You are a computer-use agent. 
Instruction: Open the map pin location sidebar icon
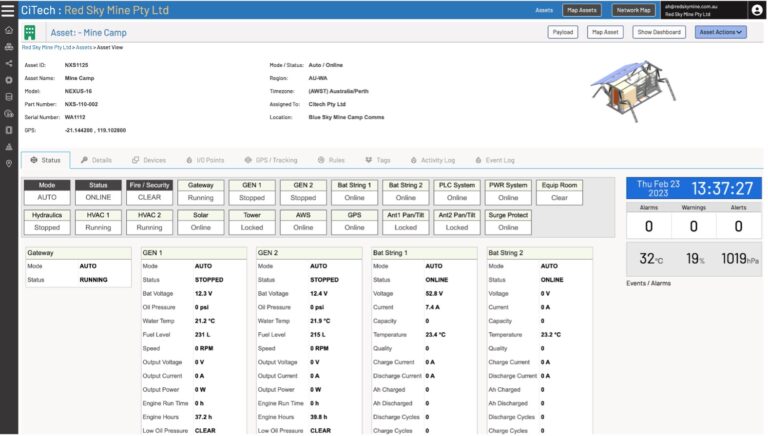point(9,164)
